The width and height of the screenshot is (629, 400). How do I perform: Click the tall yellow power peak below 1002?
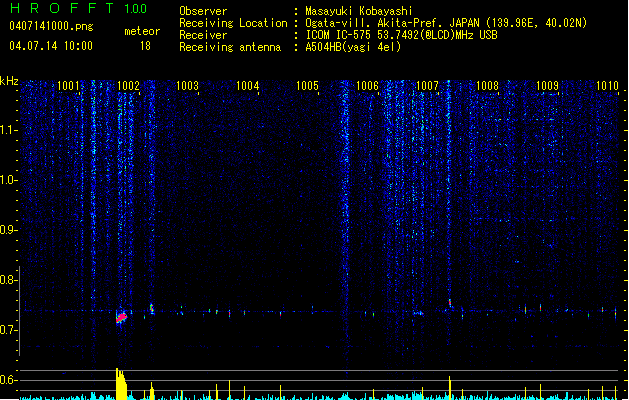coord(121,384)
